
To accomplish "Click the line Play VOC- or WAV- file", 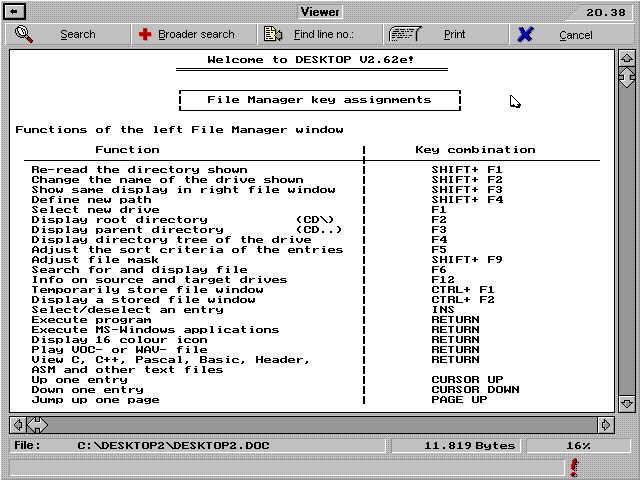I will click(119, 349).
